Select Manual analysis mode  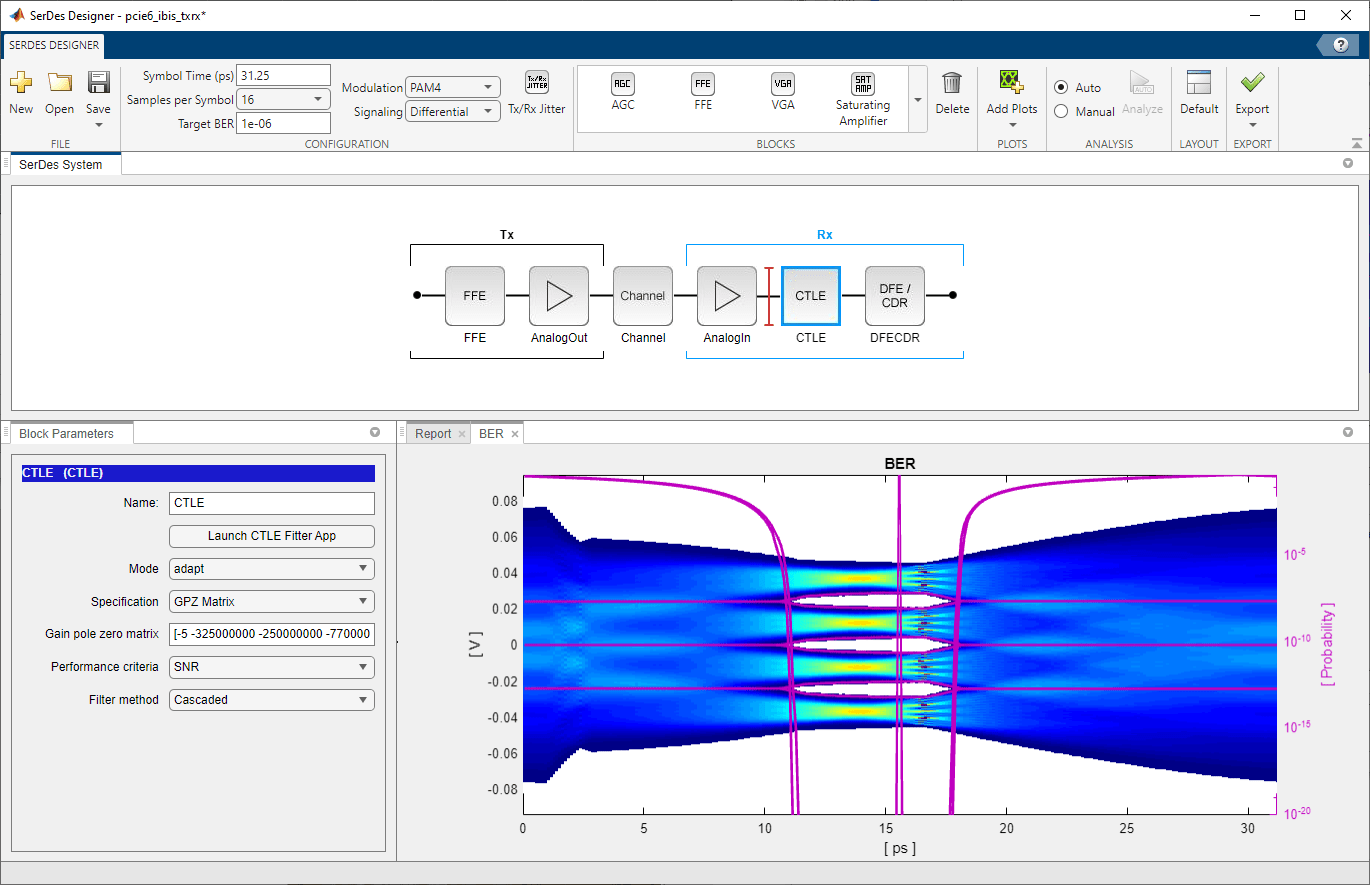1061,112
